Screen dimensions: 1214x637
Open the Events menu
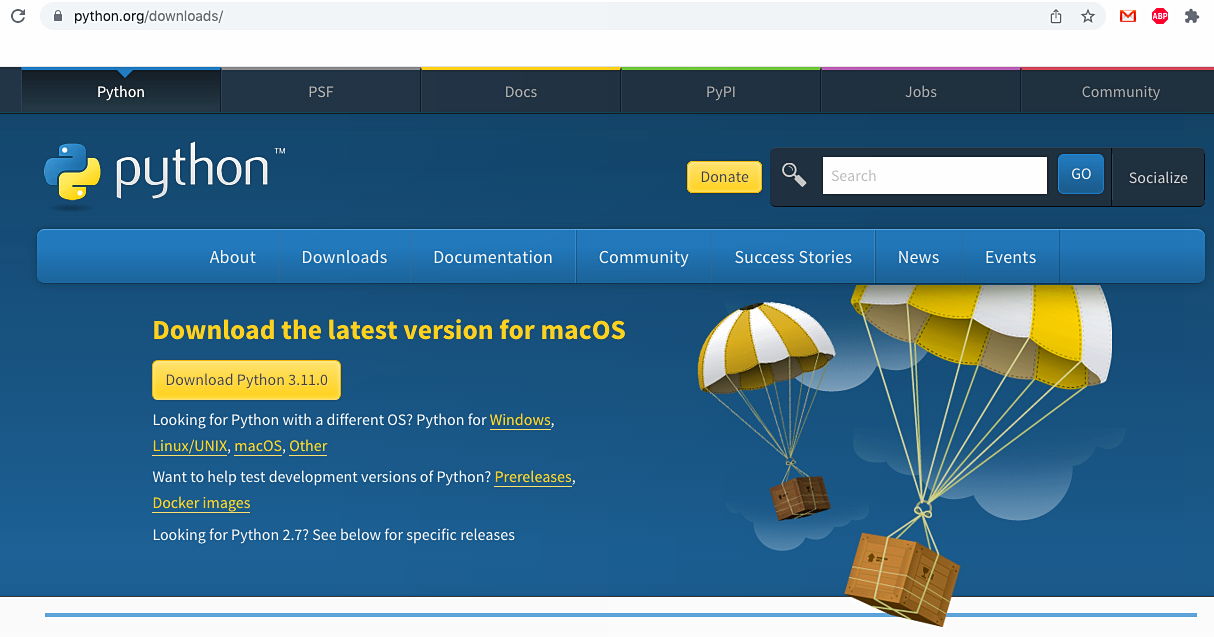1010,257
